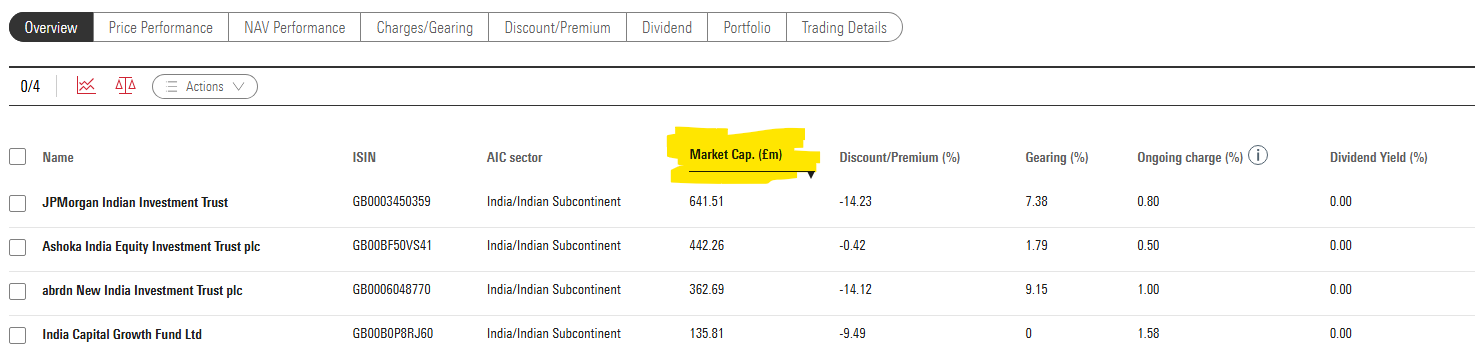
Task: Select the Overview tab
Action: [x=51, y=27]
